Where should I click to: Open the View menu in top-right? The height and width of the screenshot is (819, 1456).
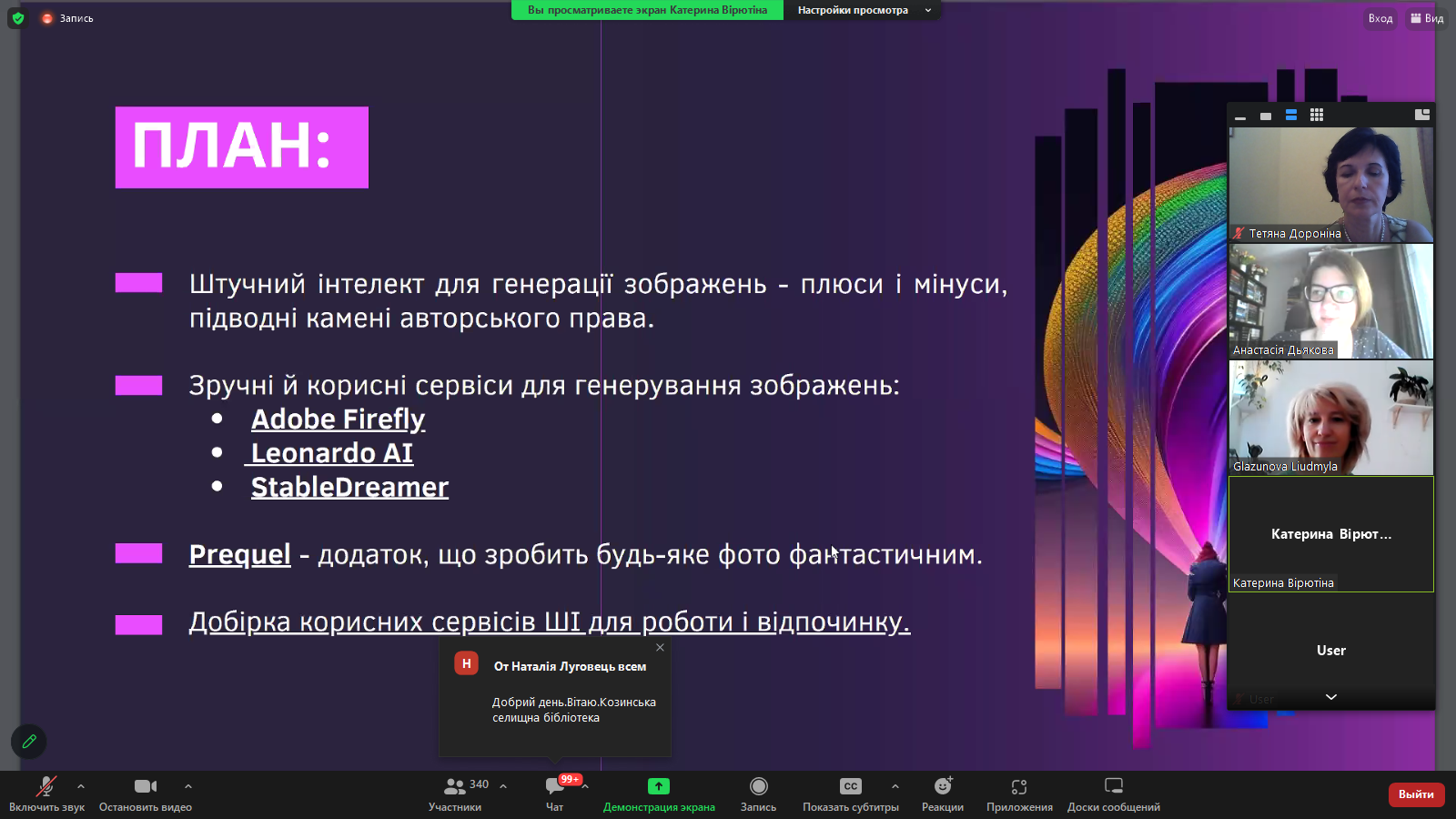point(1427,18)
